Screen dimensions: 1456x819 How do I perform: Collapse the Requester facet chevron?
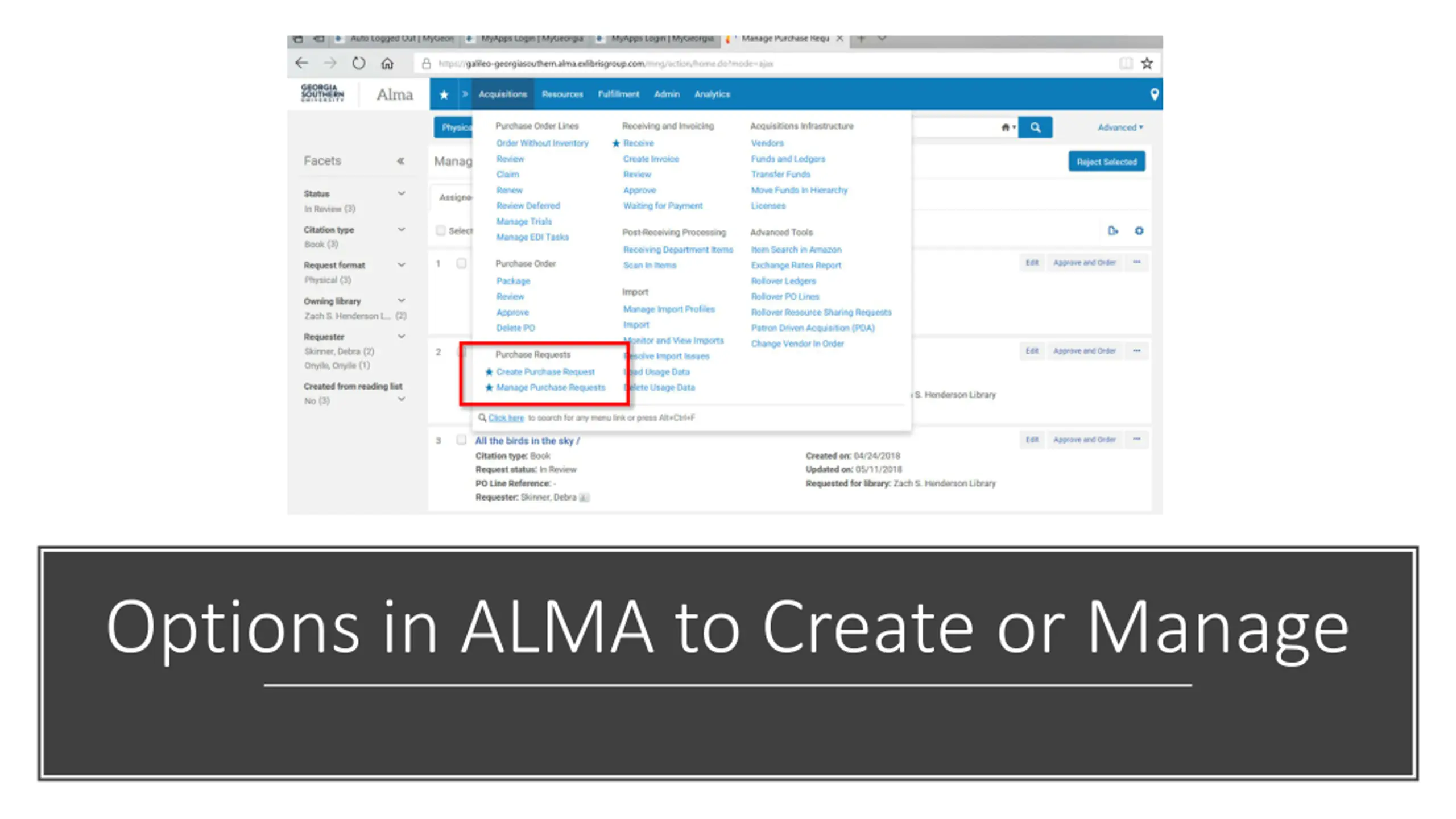(401, 336)
